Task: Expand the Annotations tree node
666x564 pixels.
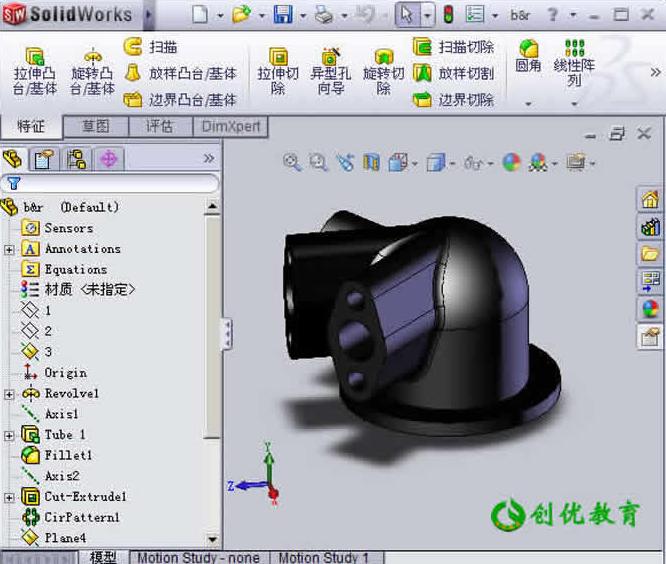Action: (x=9, y=249)
